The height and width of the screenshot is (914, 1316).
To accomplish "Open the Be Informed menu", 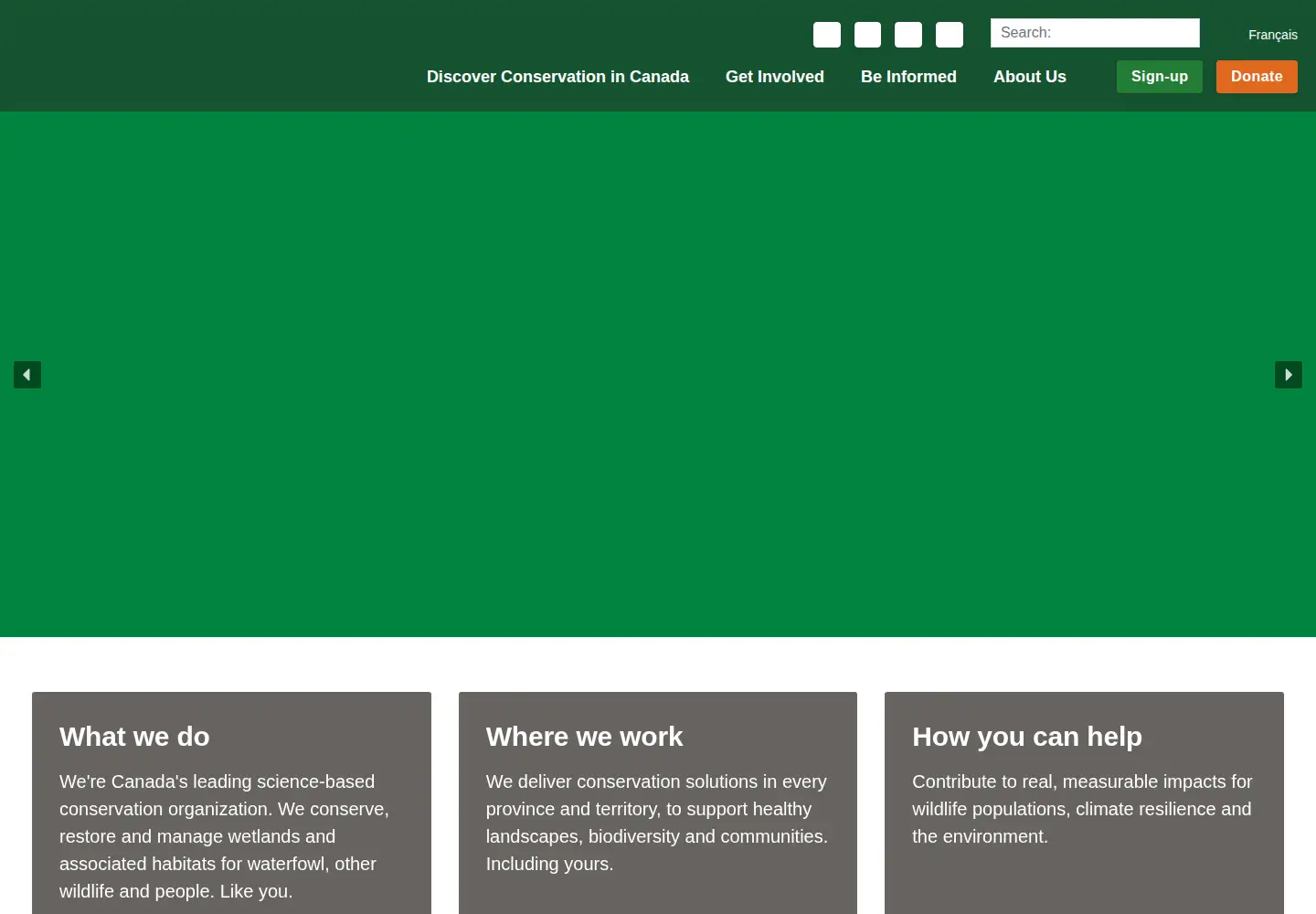I will (x=908, y=77).
